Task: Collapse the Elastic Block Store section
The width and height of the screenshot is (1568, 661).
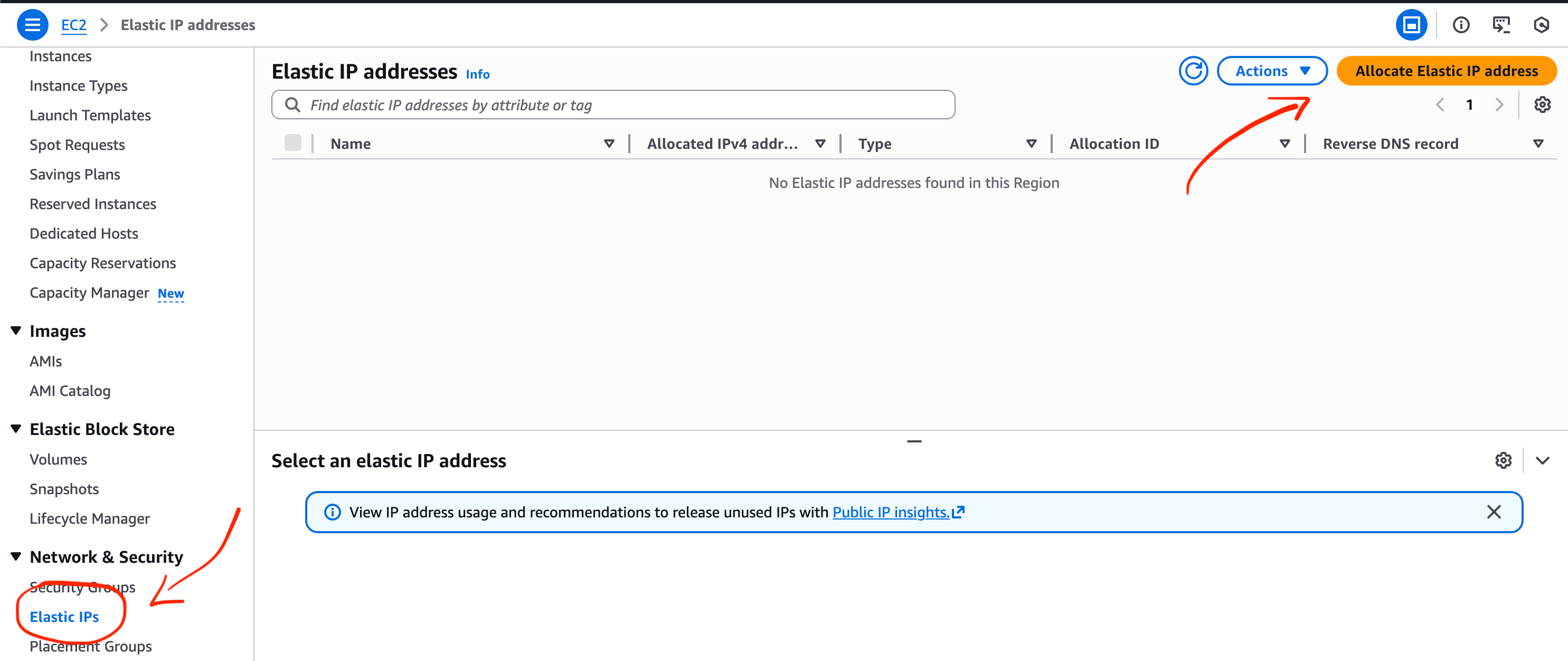Action: [16, 429]
